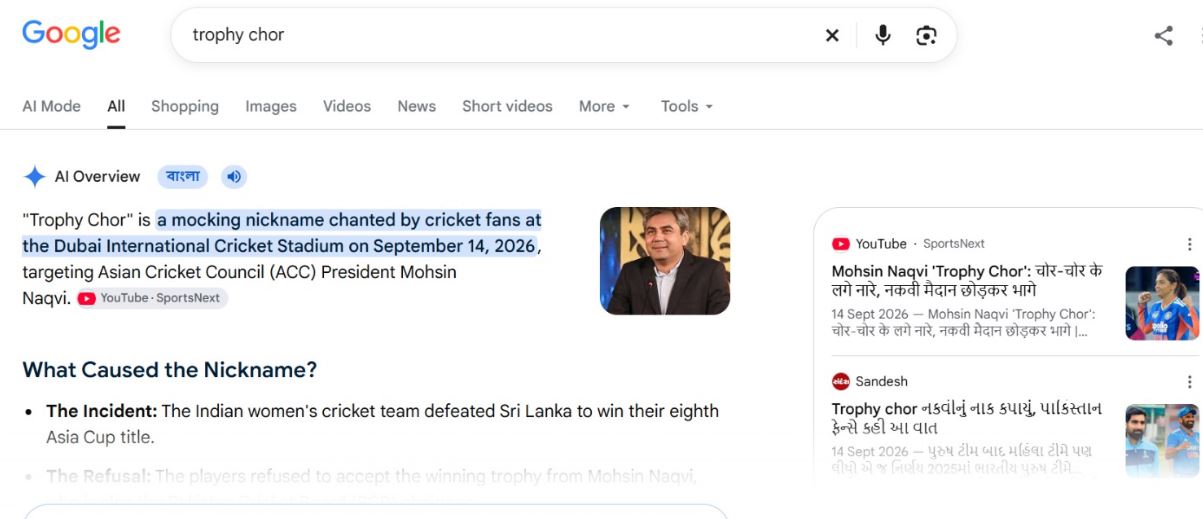
Task: Clear the search box with the X icon
Action: point(832,35)
